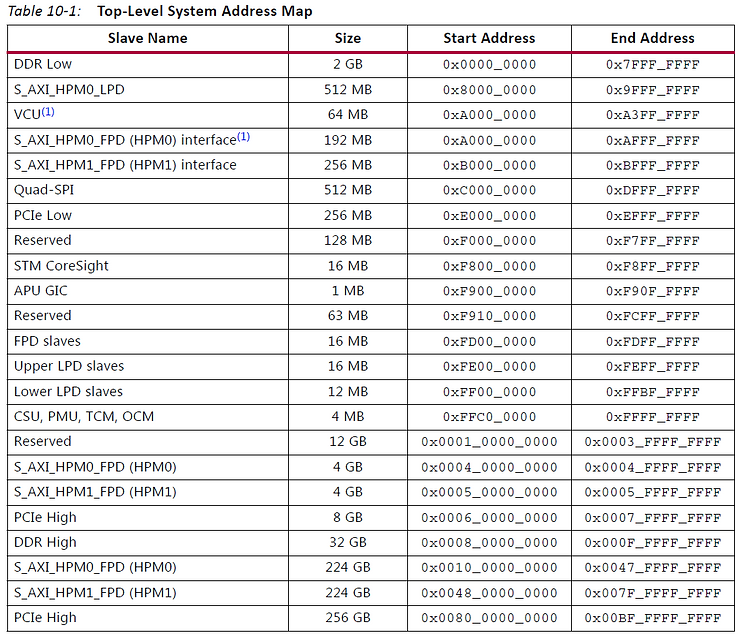This screenshot has height=638, width=740.
Task: Select the '12 GB' size value
Action: (x=348, y=442)
